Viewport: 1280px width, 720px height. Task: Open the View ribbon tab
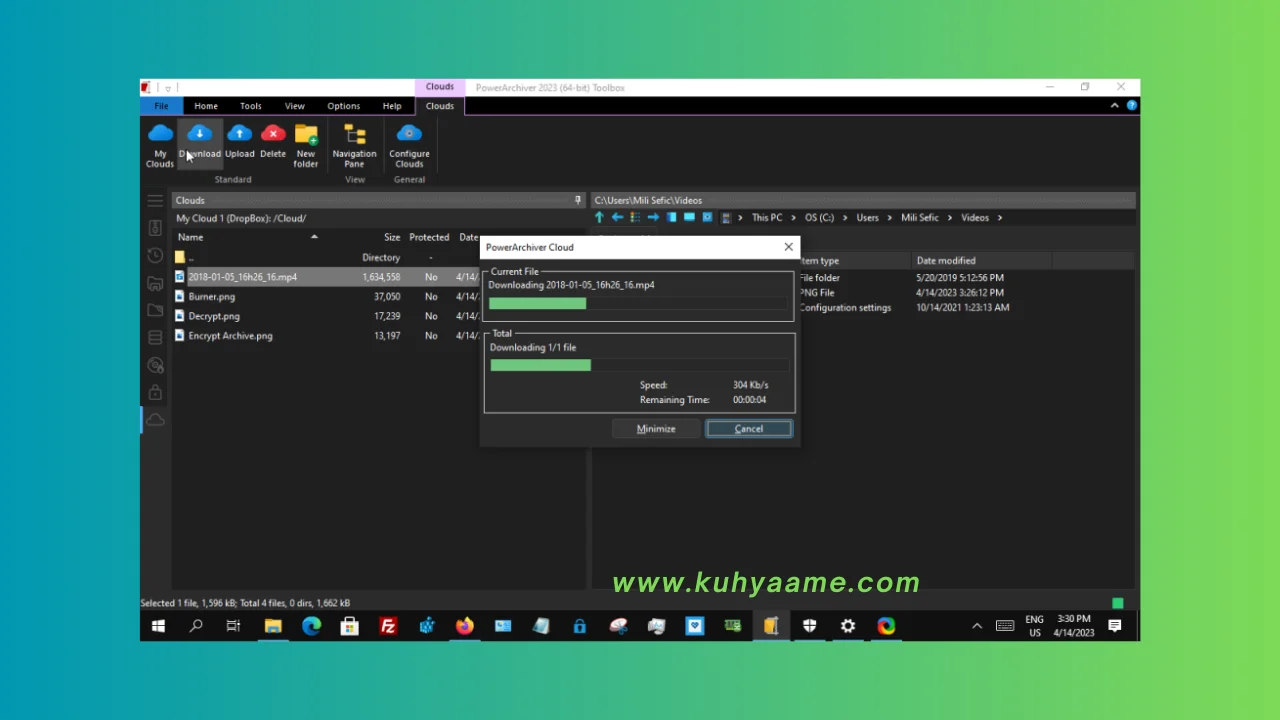click(295, 106)
